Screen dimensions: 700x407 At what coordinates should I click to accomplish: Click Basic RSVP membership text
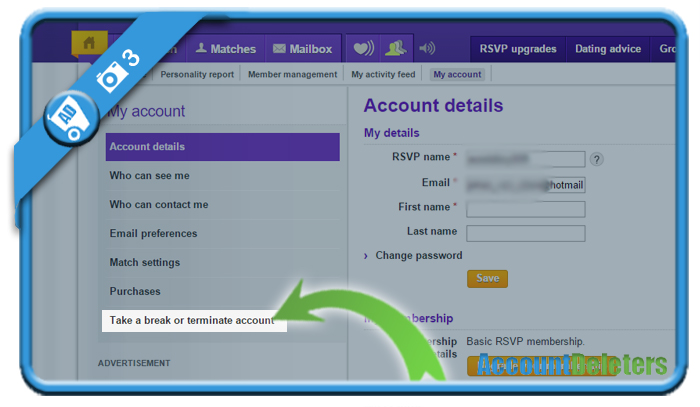(525, 341)
